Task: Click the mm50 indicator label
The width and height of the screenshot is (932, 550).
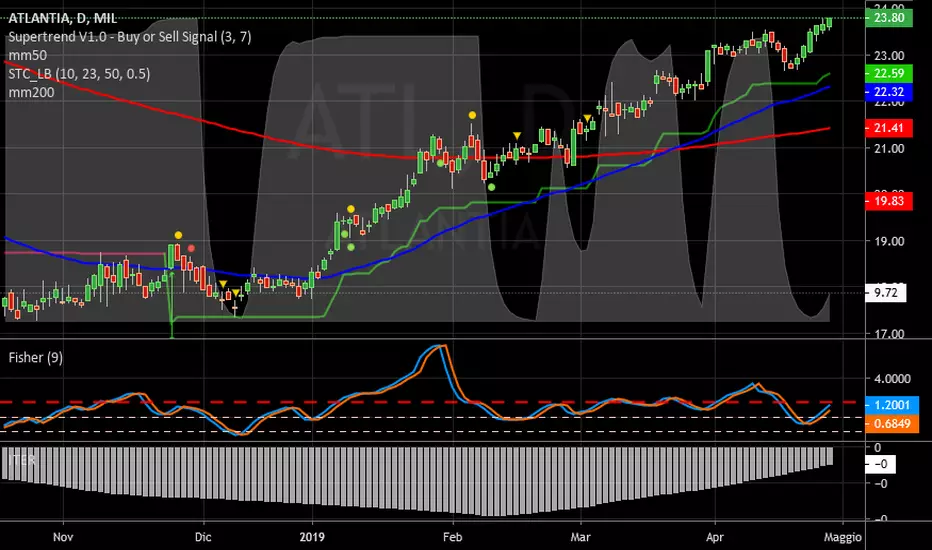Action: pos(27,55)
